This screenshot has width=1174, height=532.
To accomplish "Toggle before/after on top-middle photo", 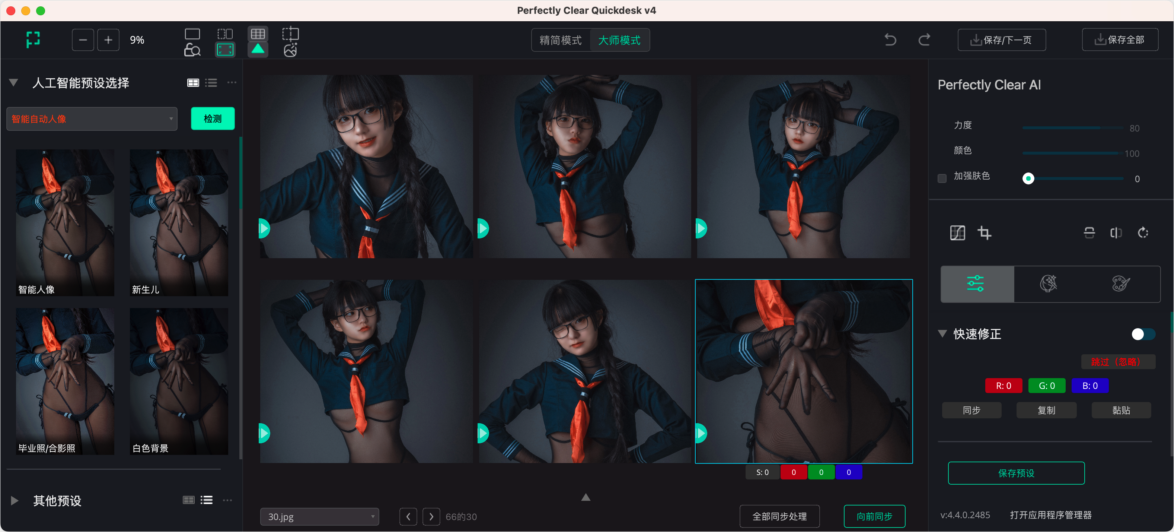I will coord(483,227).
